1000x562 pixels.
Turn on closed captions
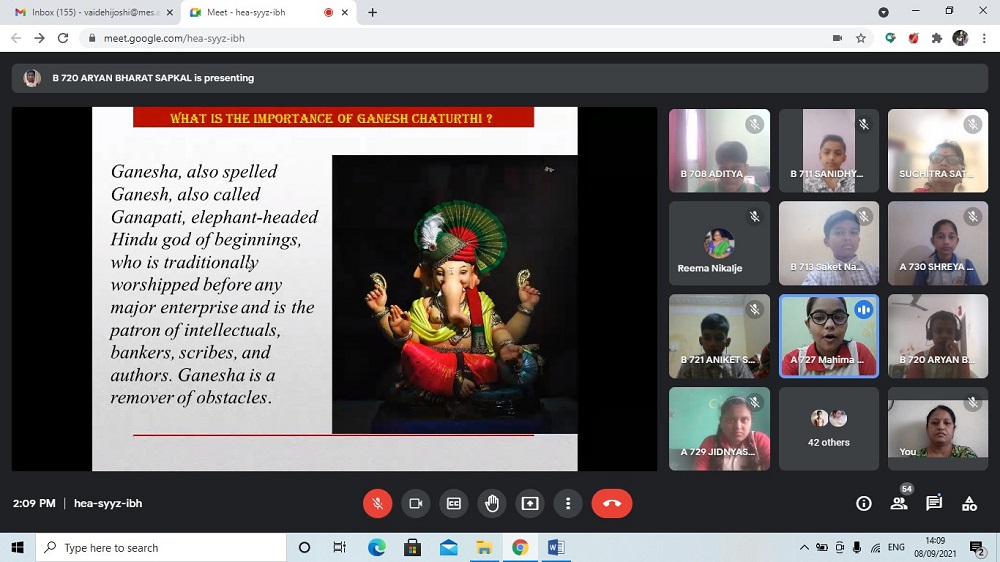coord(453,503)
